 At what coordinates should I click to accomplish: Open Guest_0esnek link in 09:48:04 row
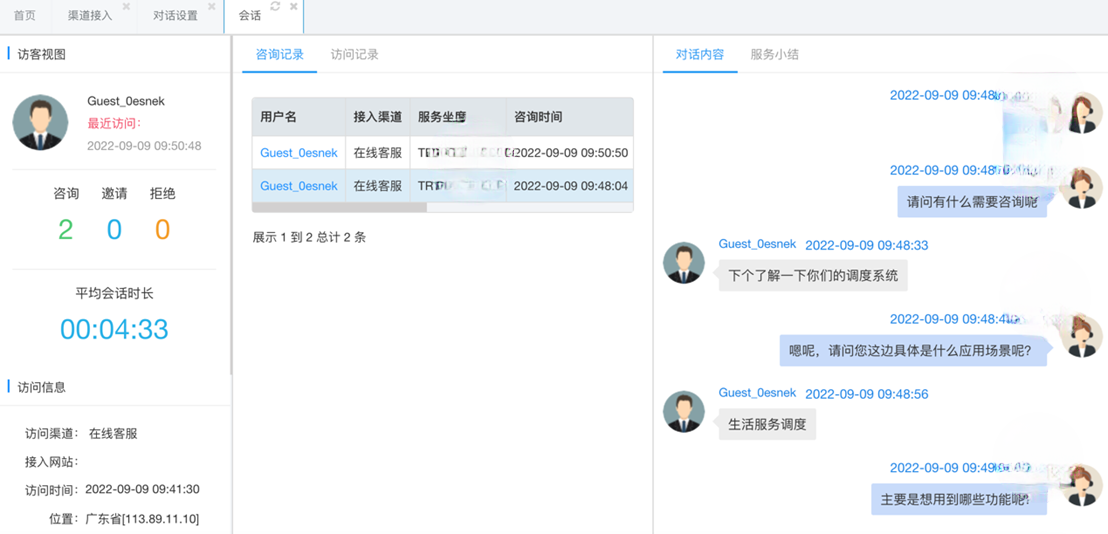(298, 186)
